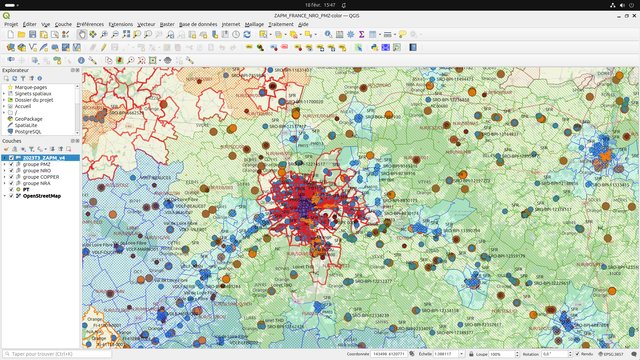640x360 pixels.
Task: Open the attribute table icon
Action: [x=339, y=35]
